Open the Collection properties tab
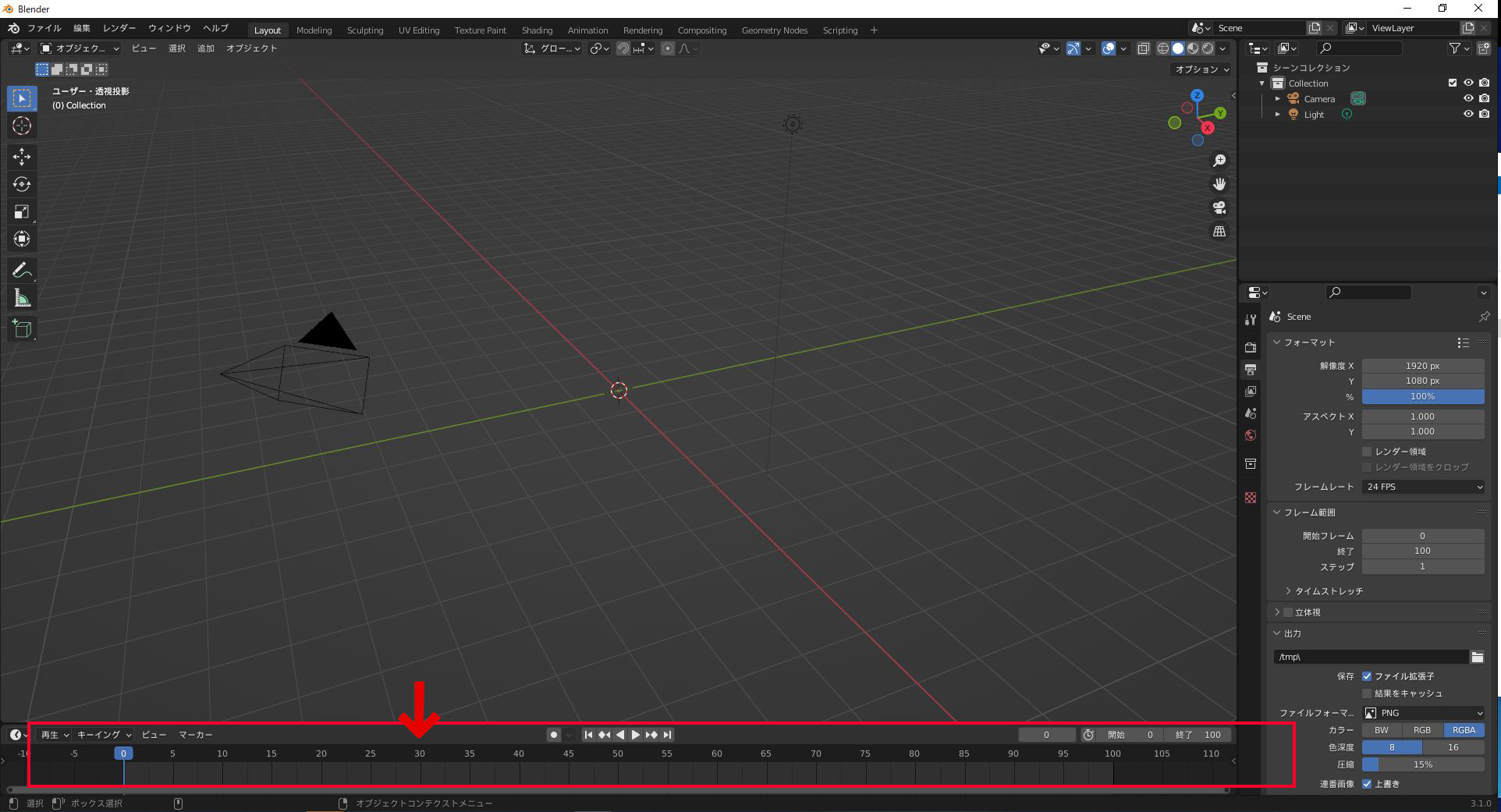This screenshot has height=812, width=1501. pos(1251,463)
